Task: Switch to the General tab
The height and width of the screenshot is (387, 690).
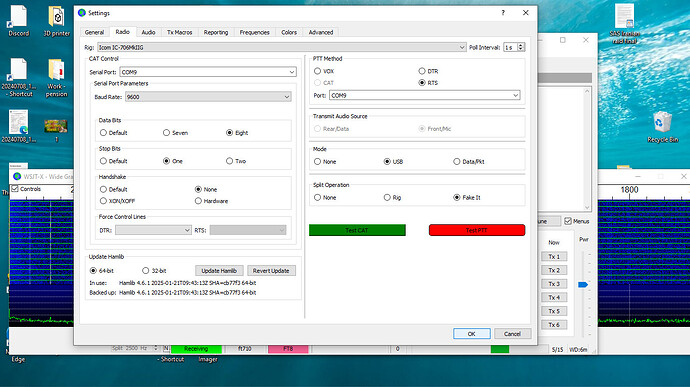Action: (94, 33)
